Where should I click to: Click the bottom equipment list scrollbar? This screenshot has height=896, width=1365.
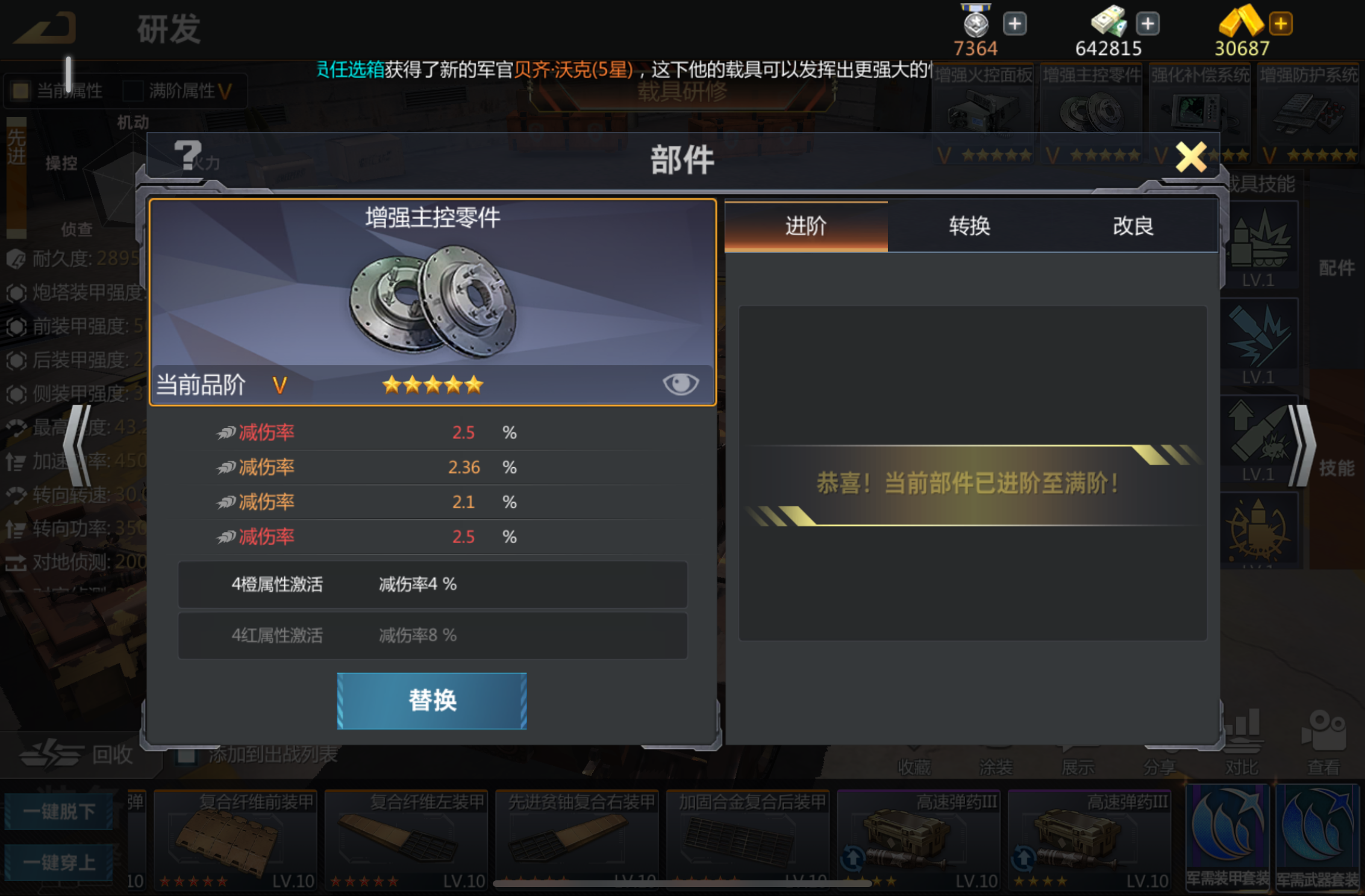(x=682, y=883)
